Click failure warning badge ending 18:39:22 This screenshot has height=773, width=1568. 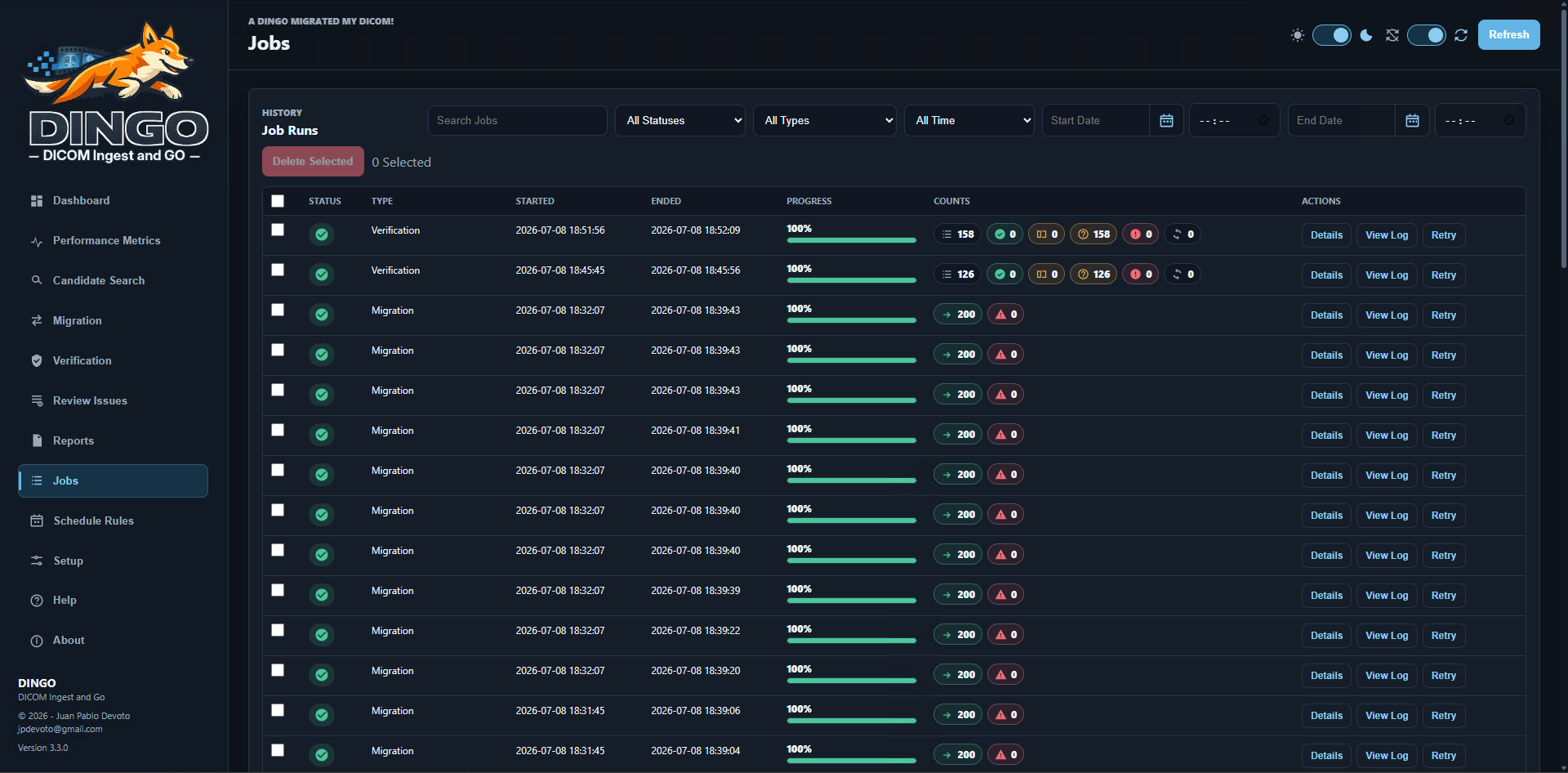(x=1006, y=635)
